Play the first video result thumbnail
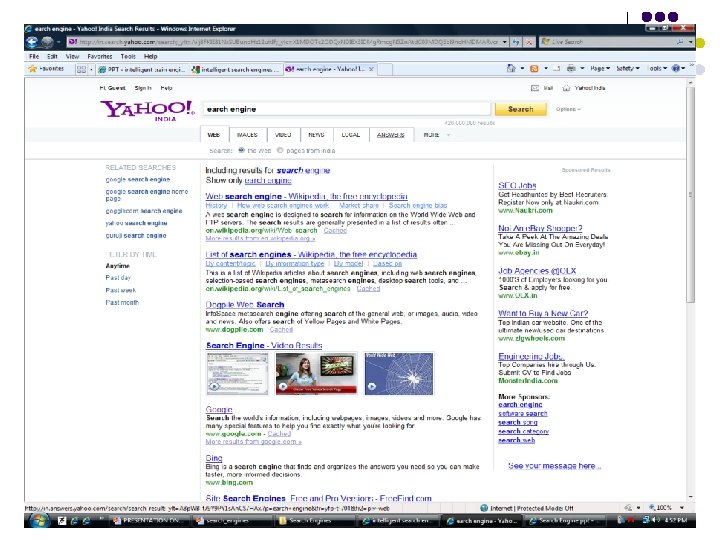Screen dimensions: 720x540 coord(237,374)
